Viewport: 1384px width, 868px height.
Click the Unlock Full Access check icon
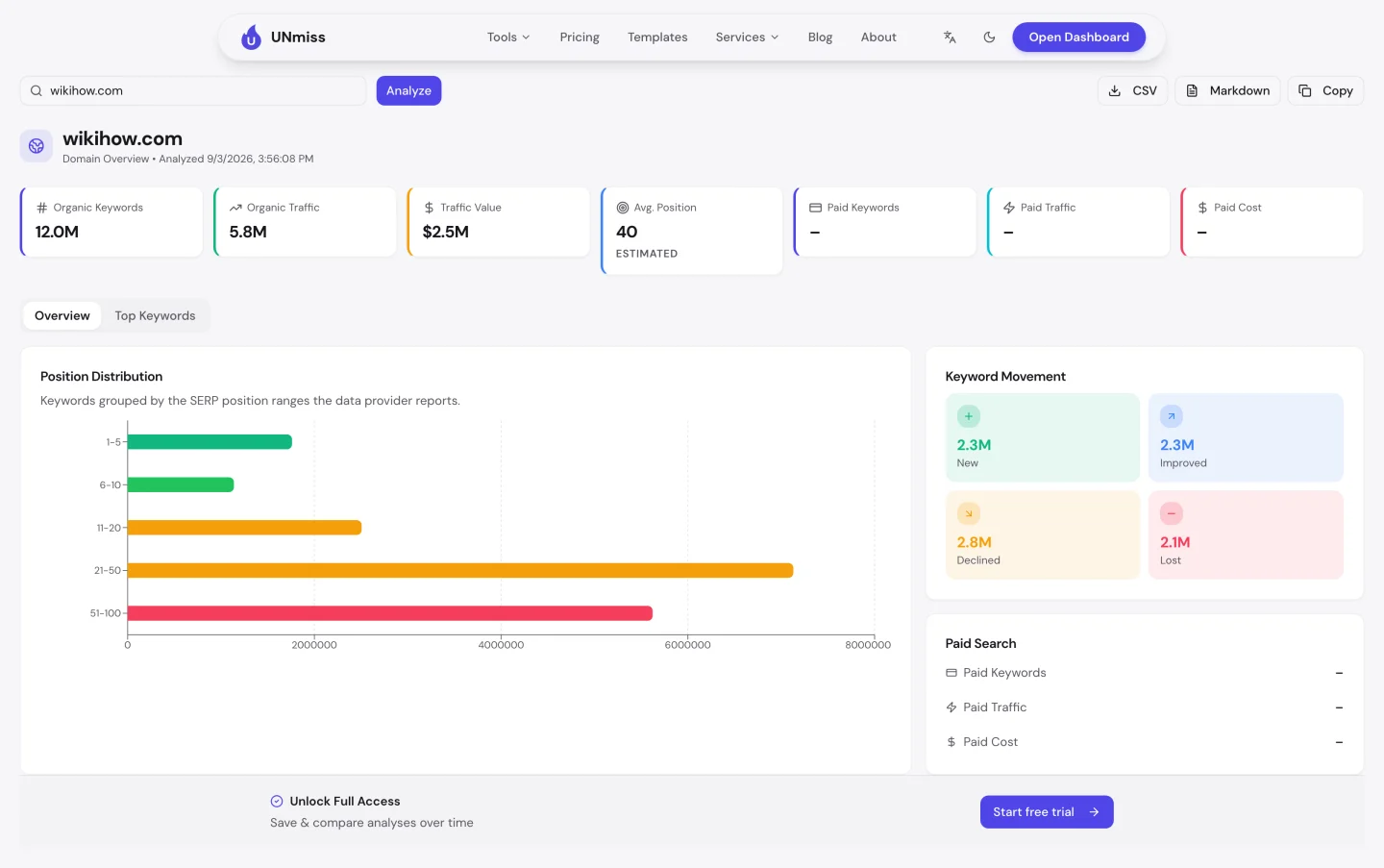tap(277, 802)
